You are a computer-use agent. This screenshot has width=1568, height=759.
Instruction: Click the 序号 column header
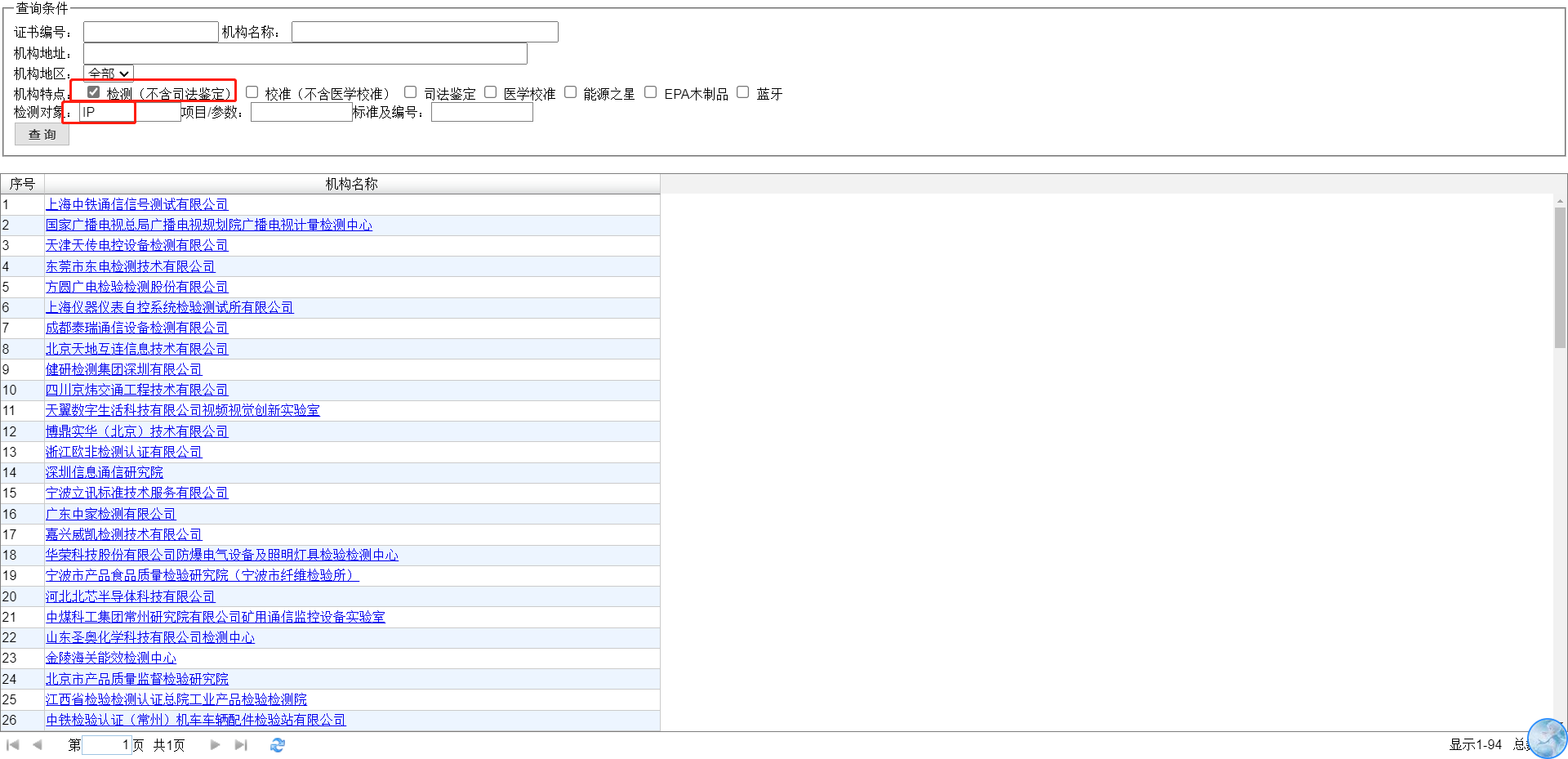click(x=22, y=184)
